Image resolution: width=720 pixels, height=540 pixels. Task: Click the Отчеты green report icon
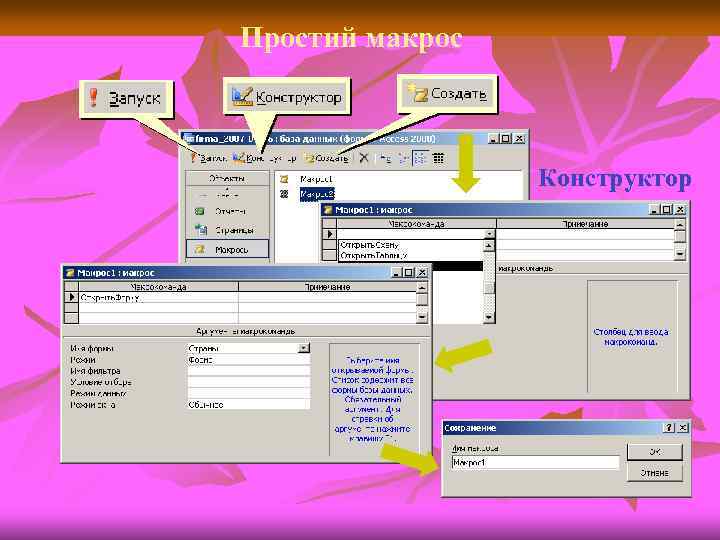pyautogui.click(x=200, y=211)
